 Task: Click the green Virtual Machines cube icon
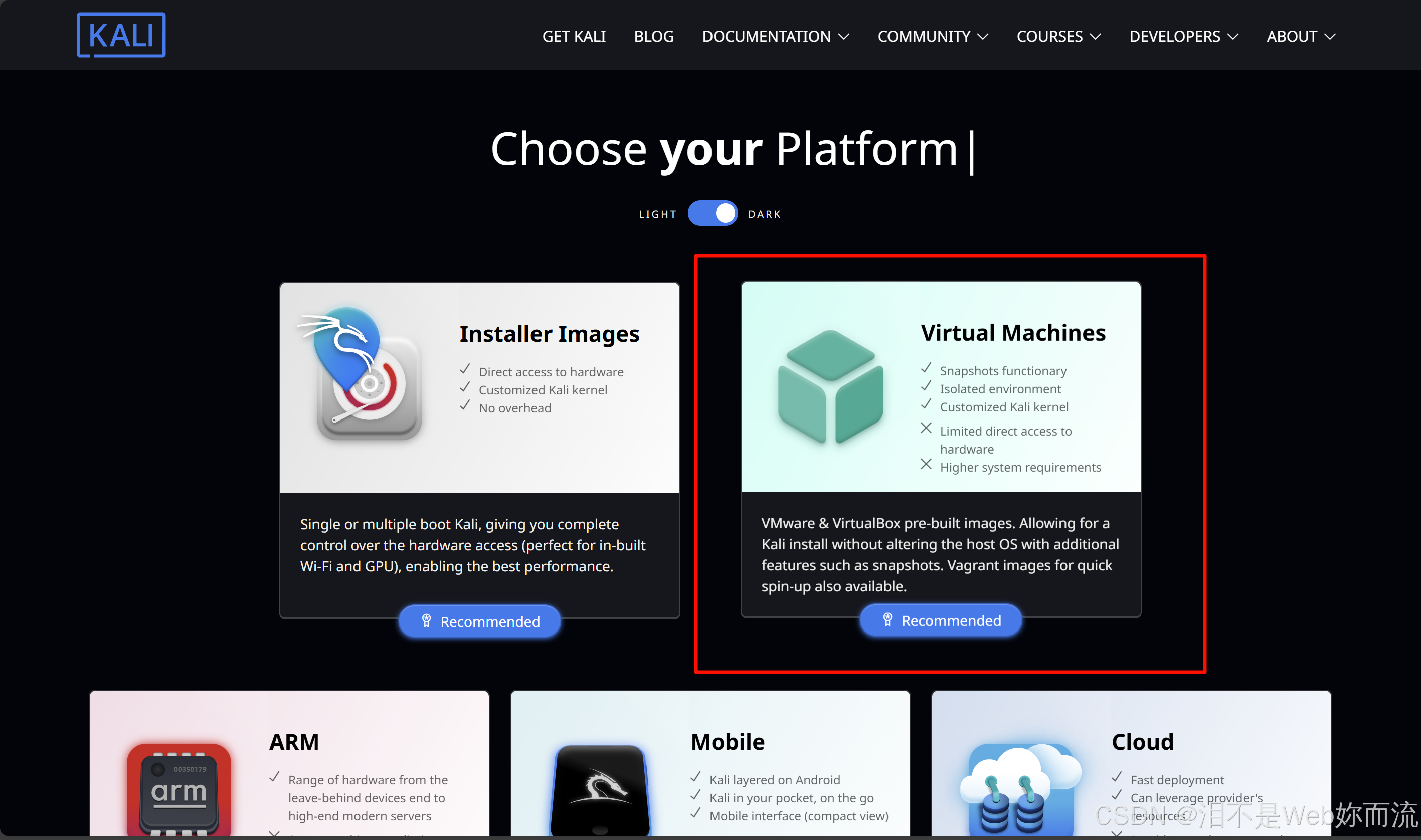(x=830, y=387)
